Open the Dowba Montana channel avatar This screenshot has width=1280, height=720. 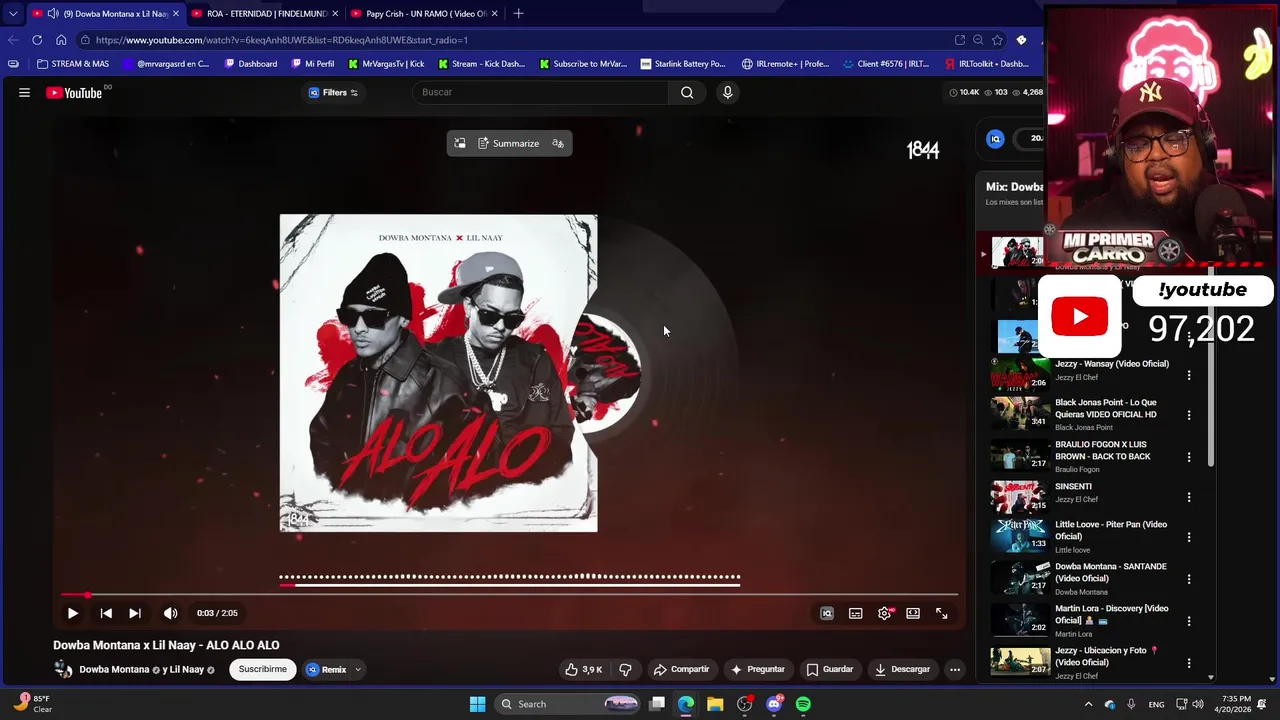[63, 669]
